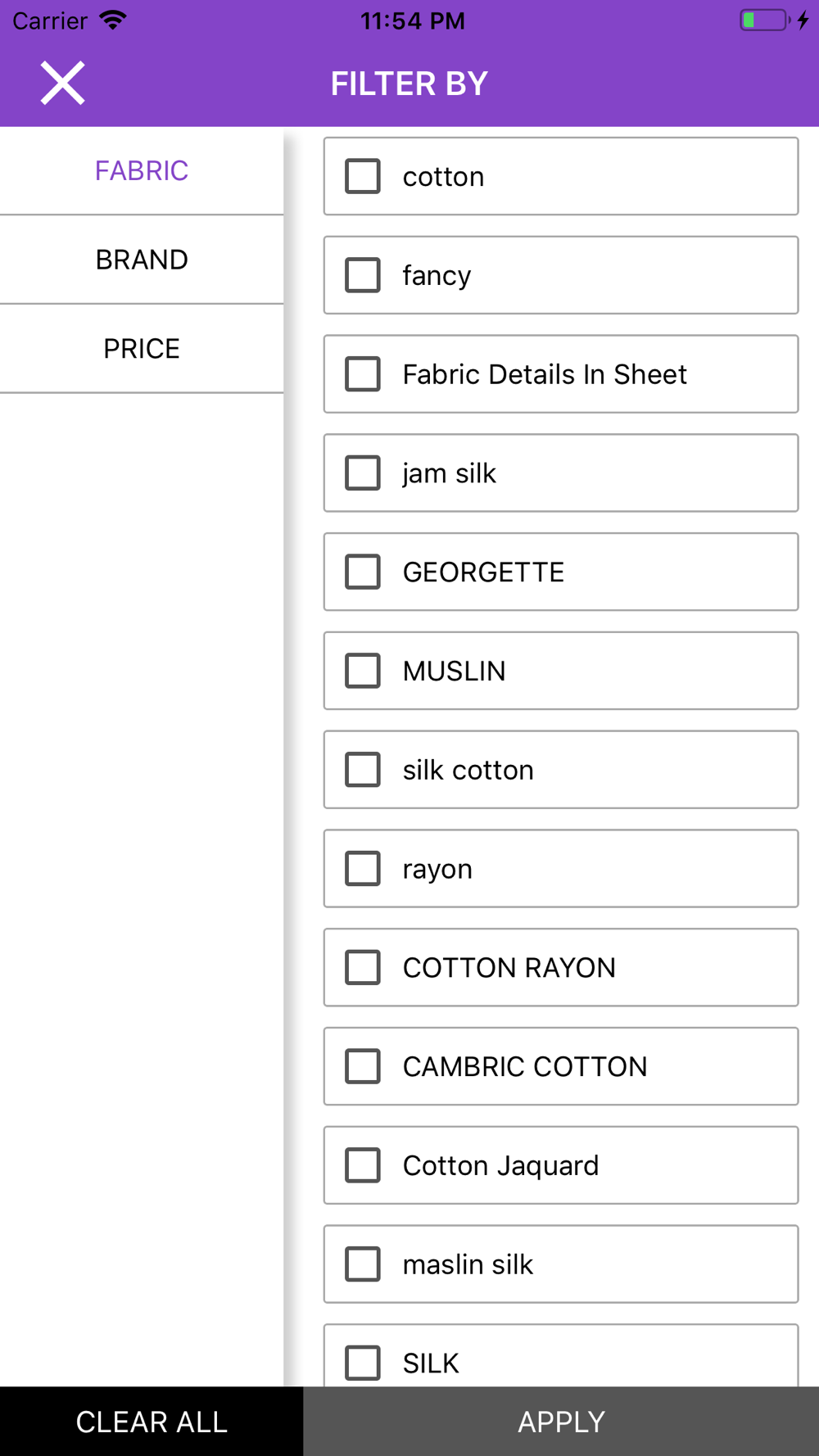This screenshot has height=1456, width=819.
Task: Check the SILK fabric option
Action: click(x=363, y=1363)
